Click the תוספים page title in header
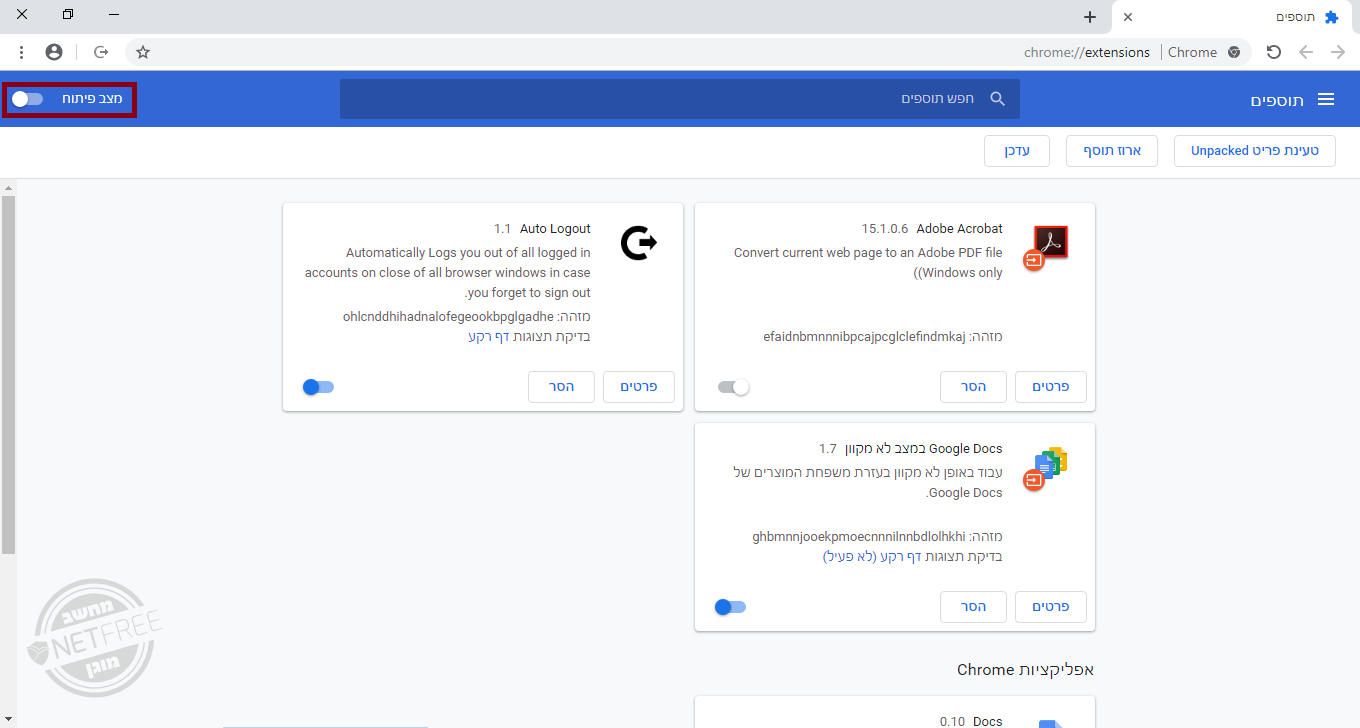This screenshot has width=1360, height=728. click(x=1278, y=100)
